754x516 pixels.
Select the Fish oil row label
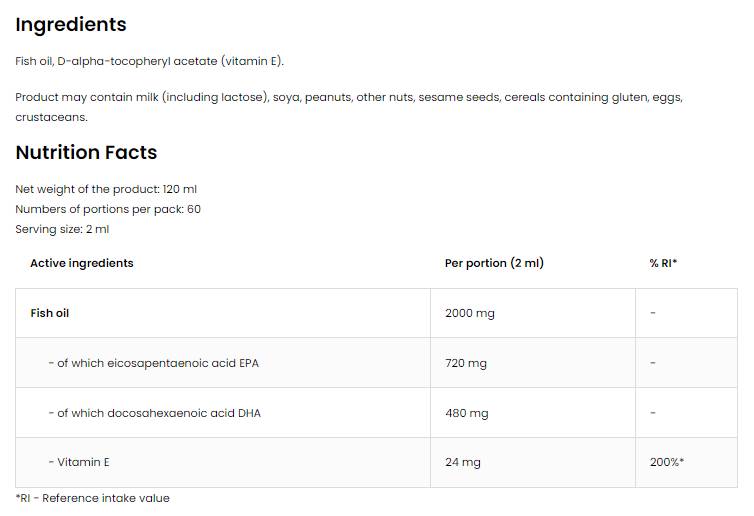[x=50, y=313]
